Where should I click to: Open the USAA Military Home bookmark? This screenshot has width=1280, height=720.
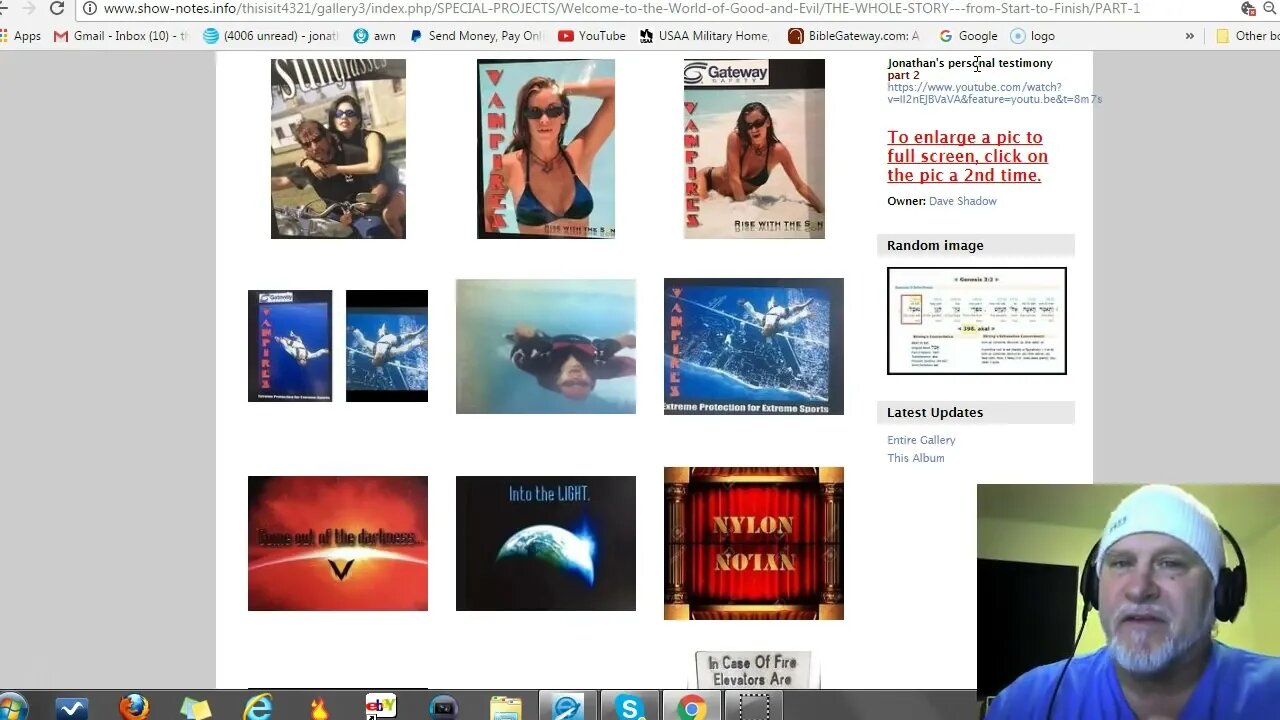704,36
